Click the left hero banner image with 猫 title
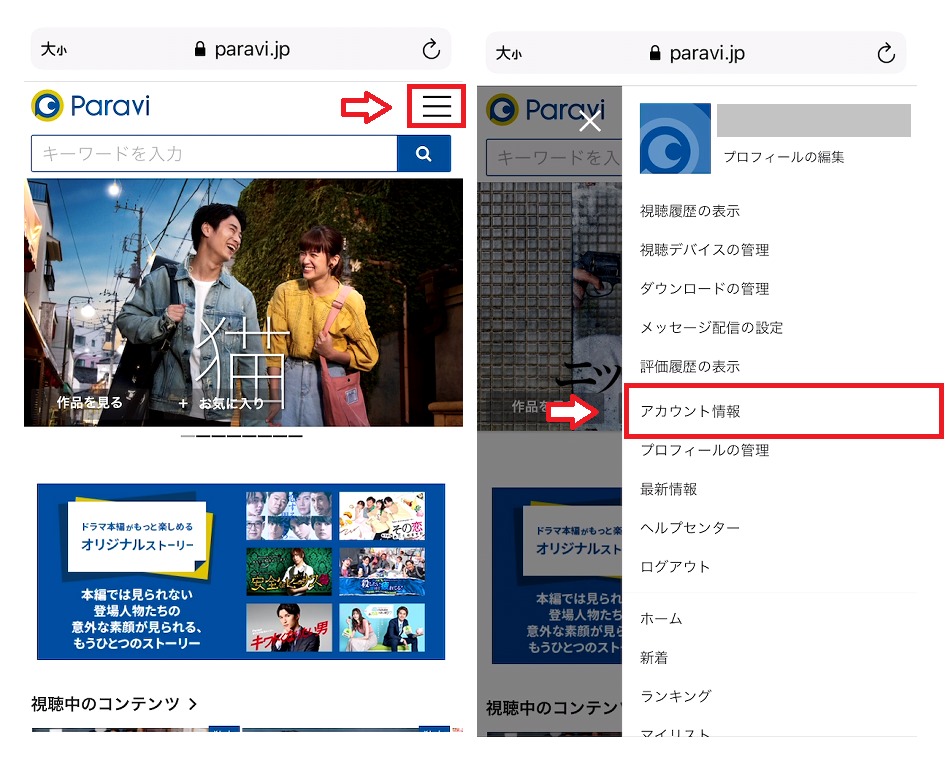 243,302
